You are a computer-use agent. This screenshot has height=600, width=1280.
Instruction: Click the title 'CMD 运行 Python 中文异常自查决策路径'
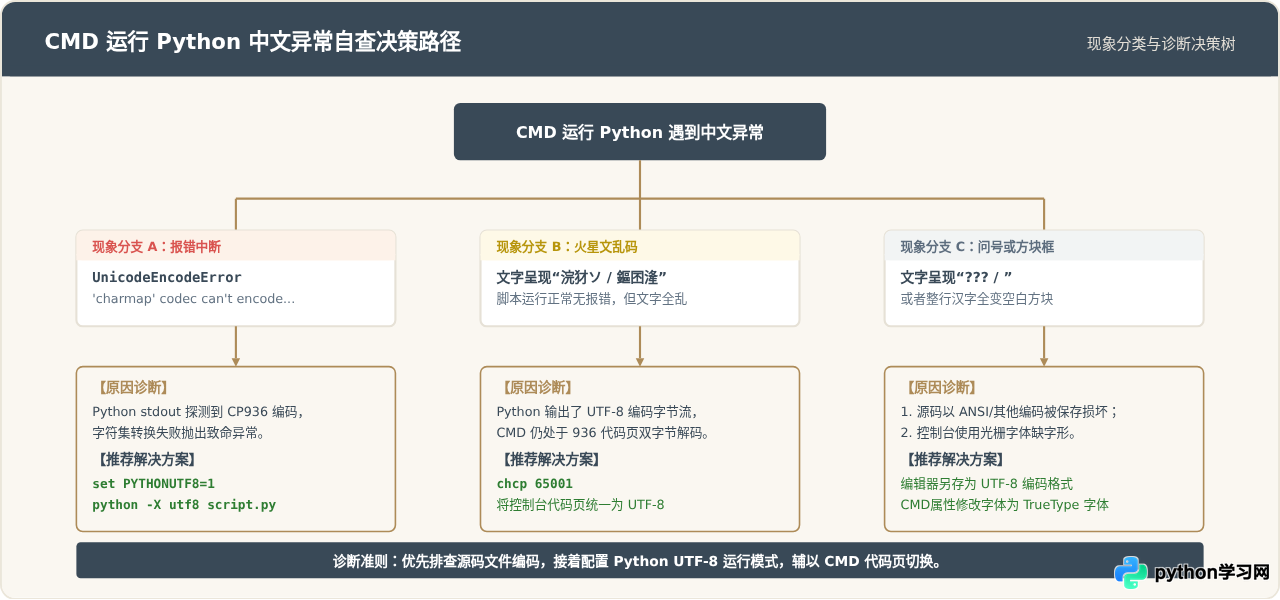253,42
